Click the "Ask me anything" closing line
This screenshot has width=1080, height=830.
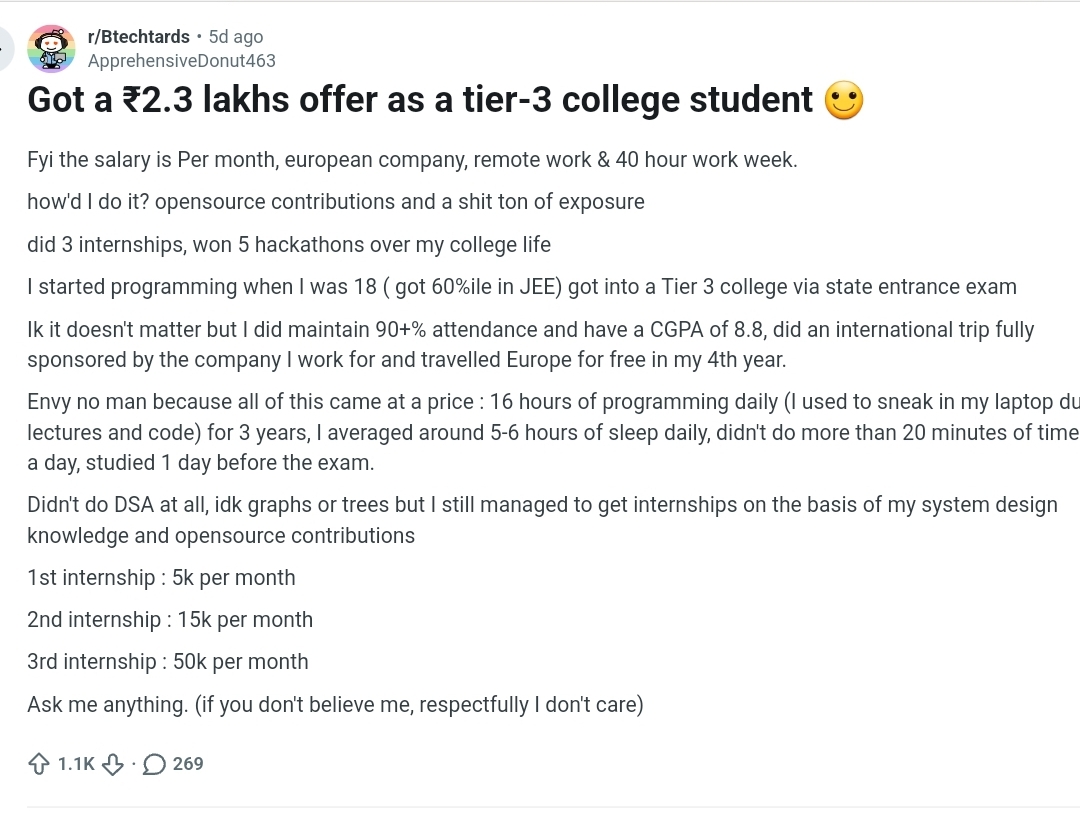coord(335,705)
